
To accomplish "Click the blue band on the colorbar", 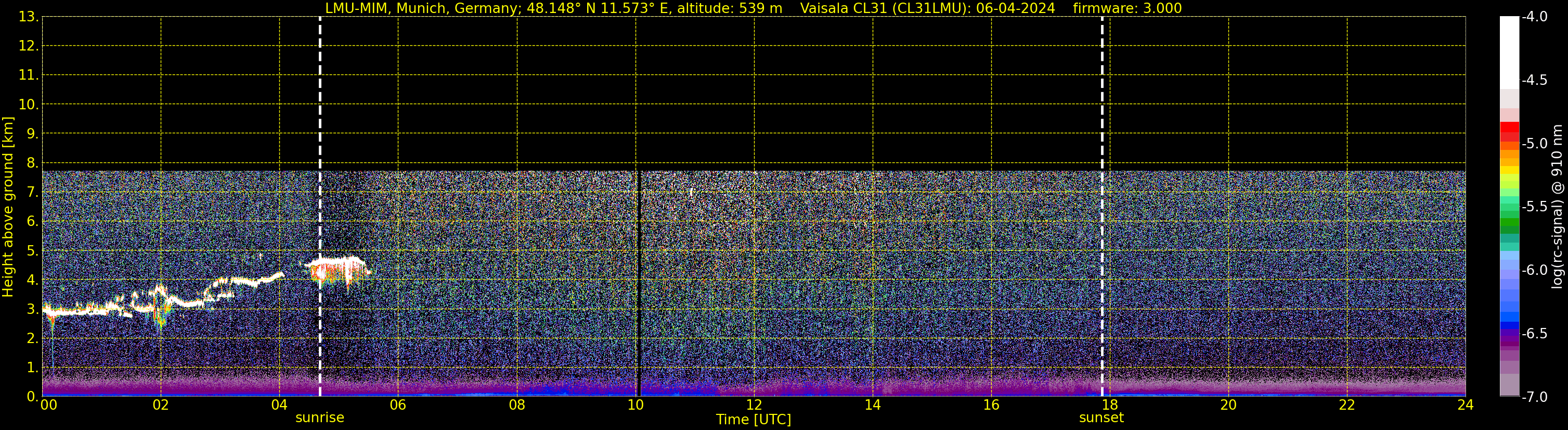I will (1509, 308).
